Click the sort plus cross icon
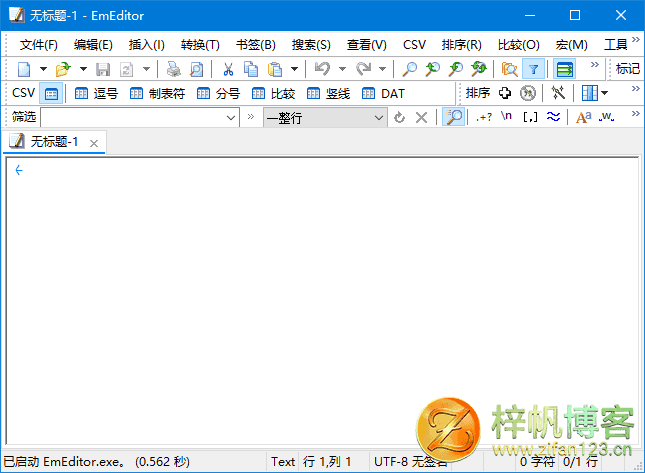 505,93
